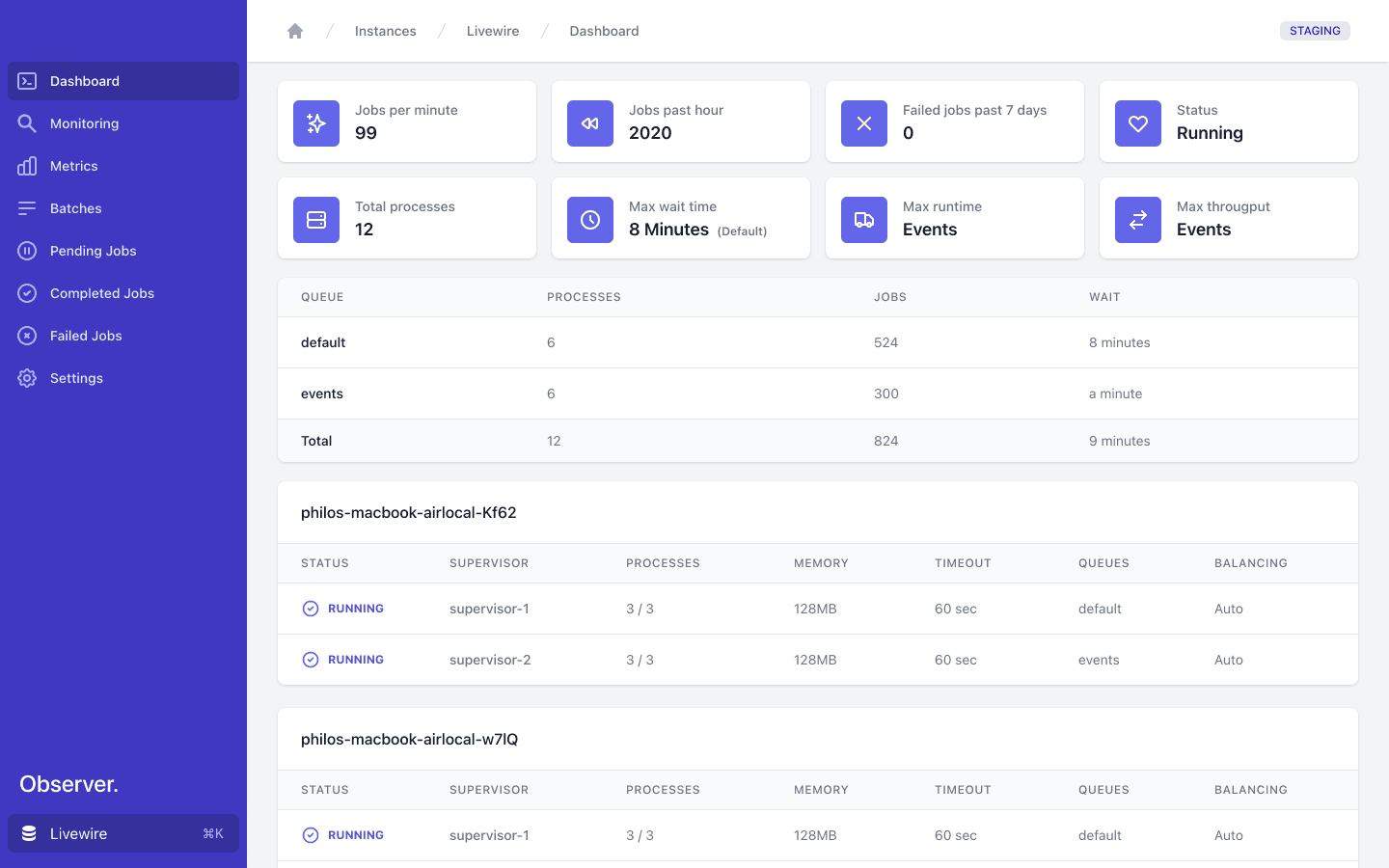Open Failed Jobs section
The image size is (1389, 868).
[x=86, y=336]
